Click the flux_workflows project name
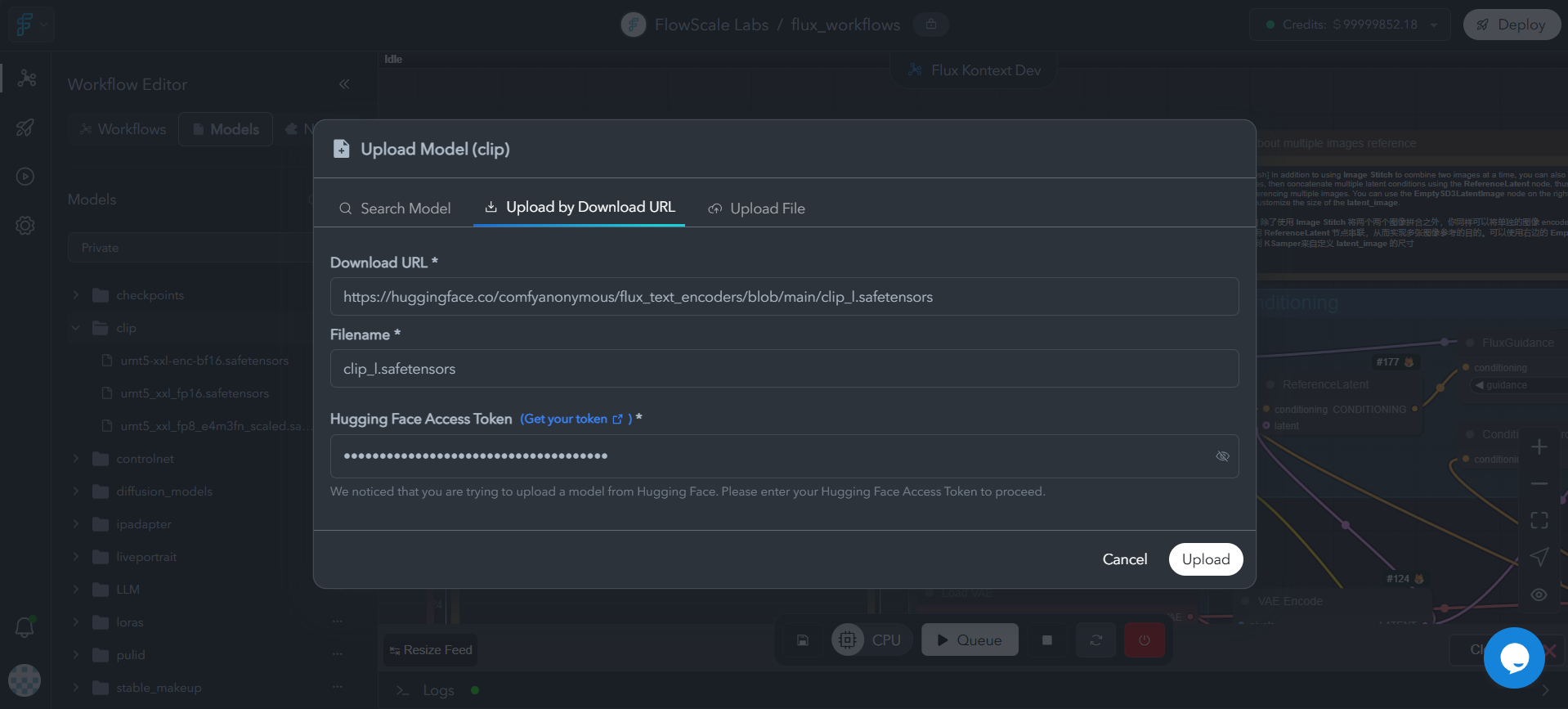 845,25
